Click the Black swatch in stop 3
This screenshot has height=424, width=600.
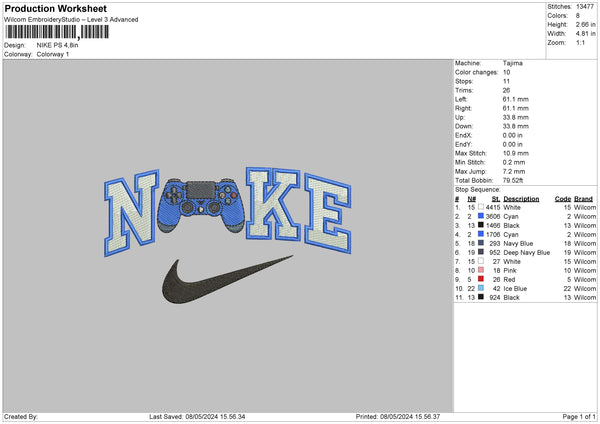(x=481, y=225)
